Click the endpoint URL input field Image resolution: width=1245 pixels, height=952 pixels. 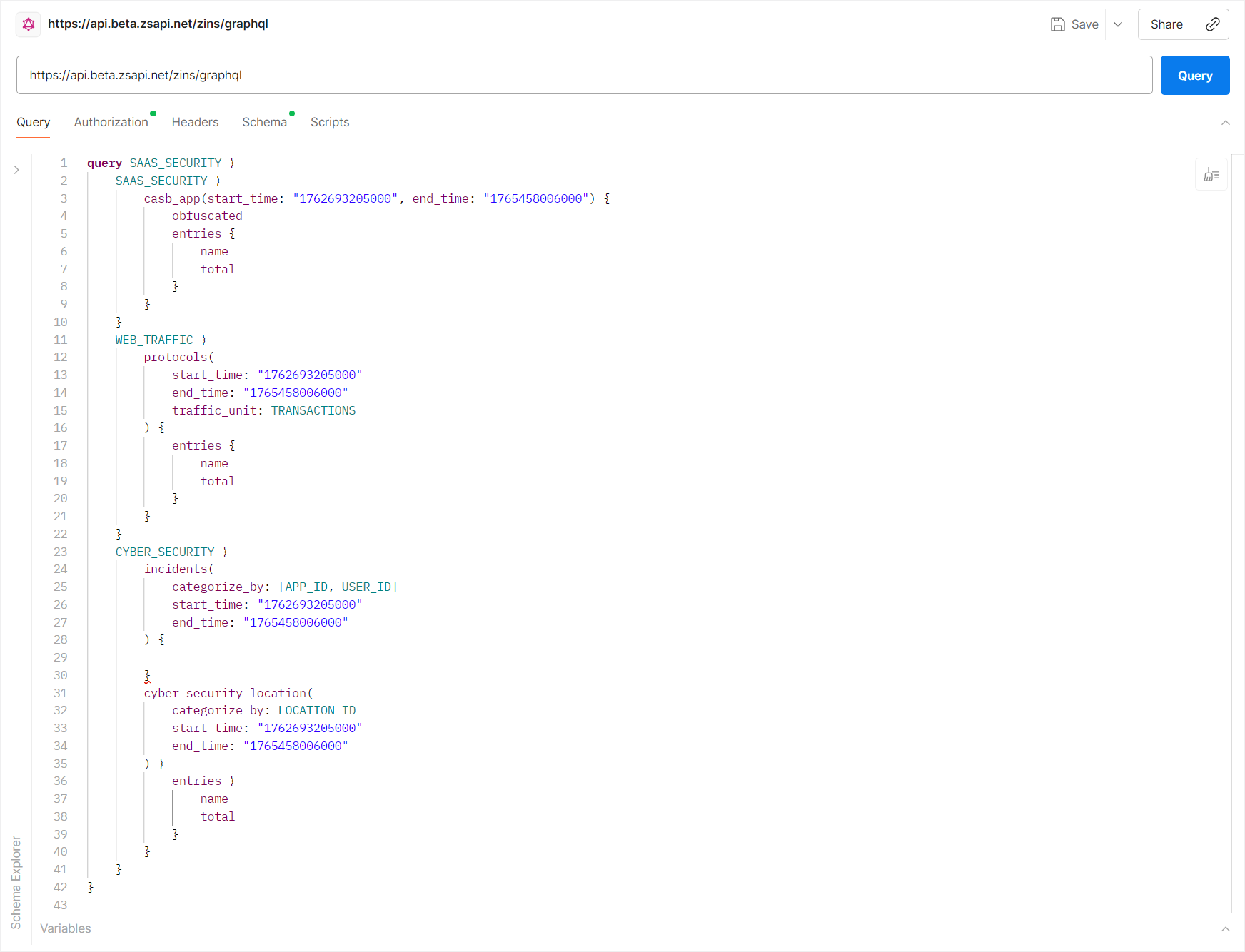coord(584,75)
